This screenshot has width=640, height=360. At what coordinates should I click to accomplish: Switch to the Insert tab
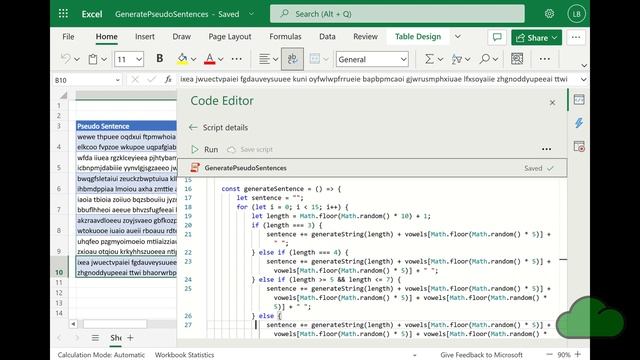click(x=144, y=37)
